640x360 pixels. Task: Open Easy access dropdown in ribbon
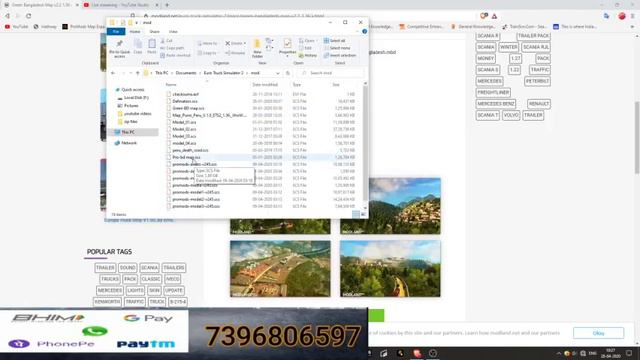pyautogui.click(x=269, y=48)
